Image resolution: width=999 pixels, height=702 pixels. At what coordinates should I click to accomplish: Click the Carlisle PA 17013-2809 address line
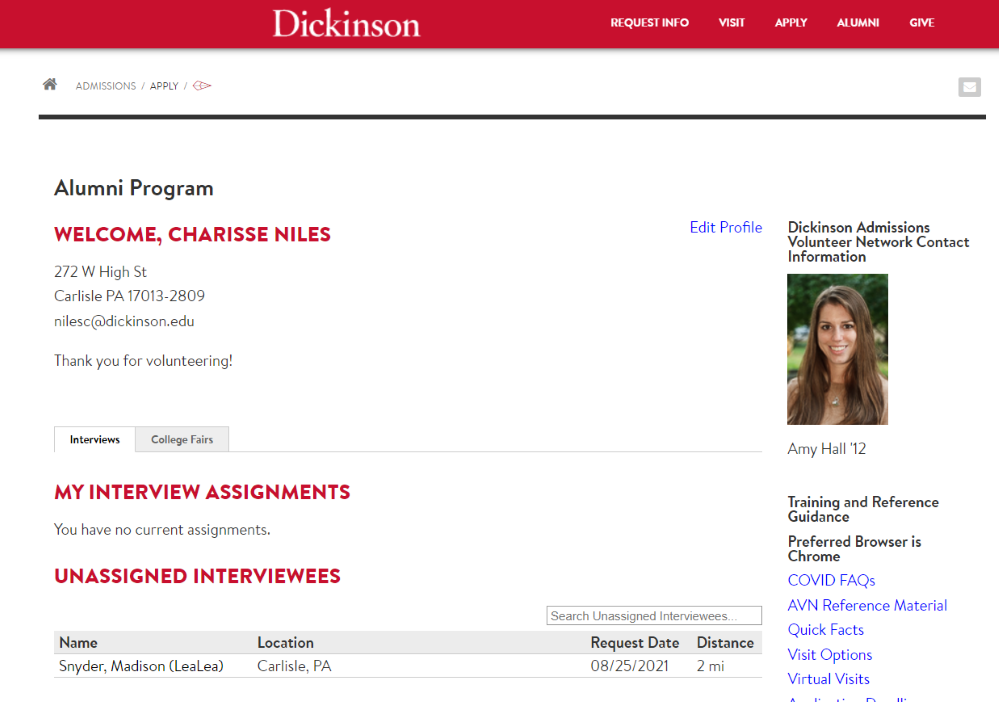129,296
